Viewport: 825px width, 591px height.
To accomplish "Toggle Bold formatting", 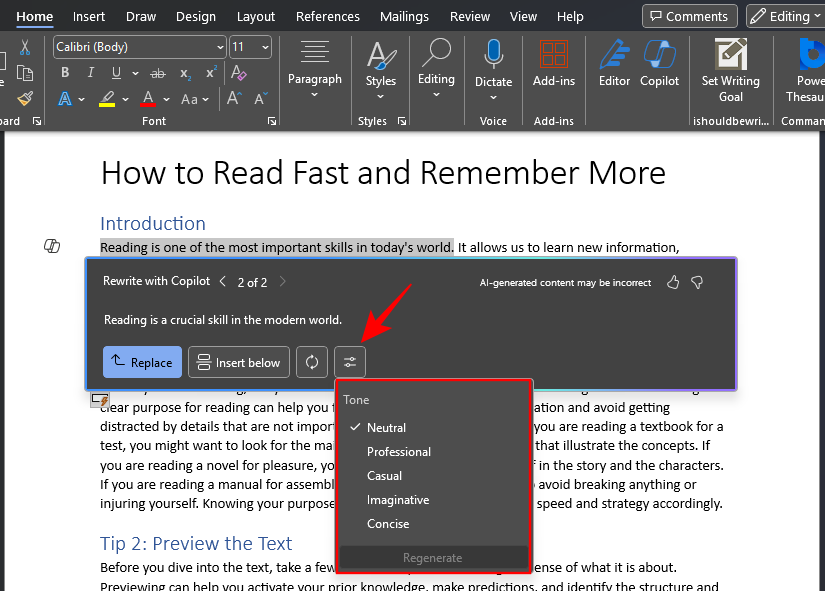I will [x=65, y=73].
